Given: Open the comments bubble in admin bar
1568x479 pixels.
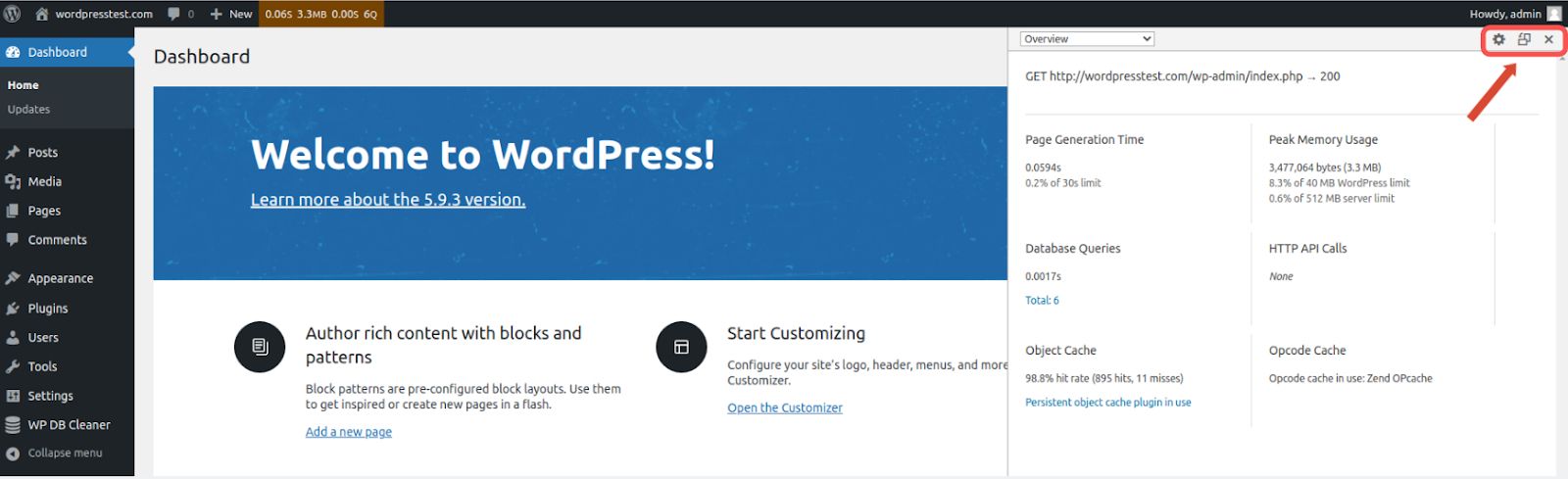Looking at the screenshot, I should point(180,14).
